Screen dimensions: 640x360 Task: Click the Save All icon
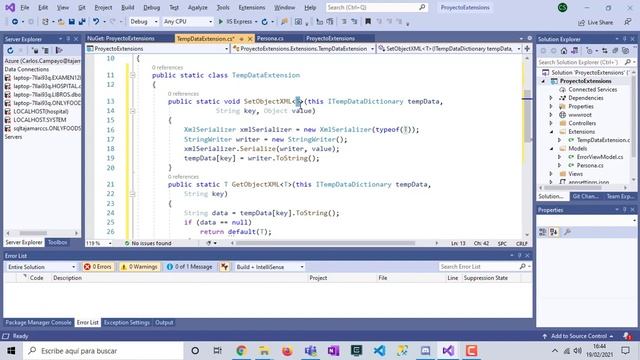click(x=82, y=22)
